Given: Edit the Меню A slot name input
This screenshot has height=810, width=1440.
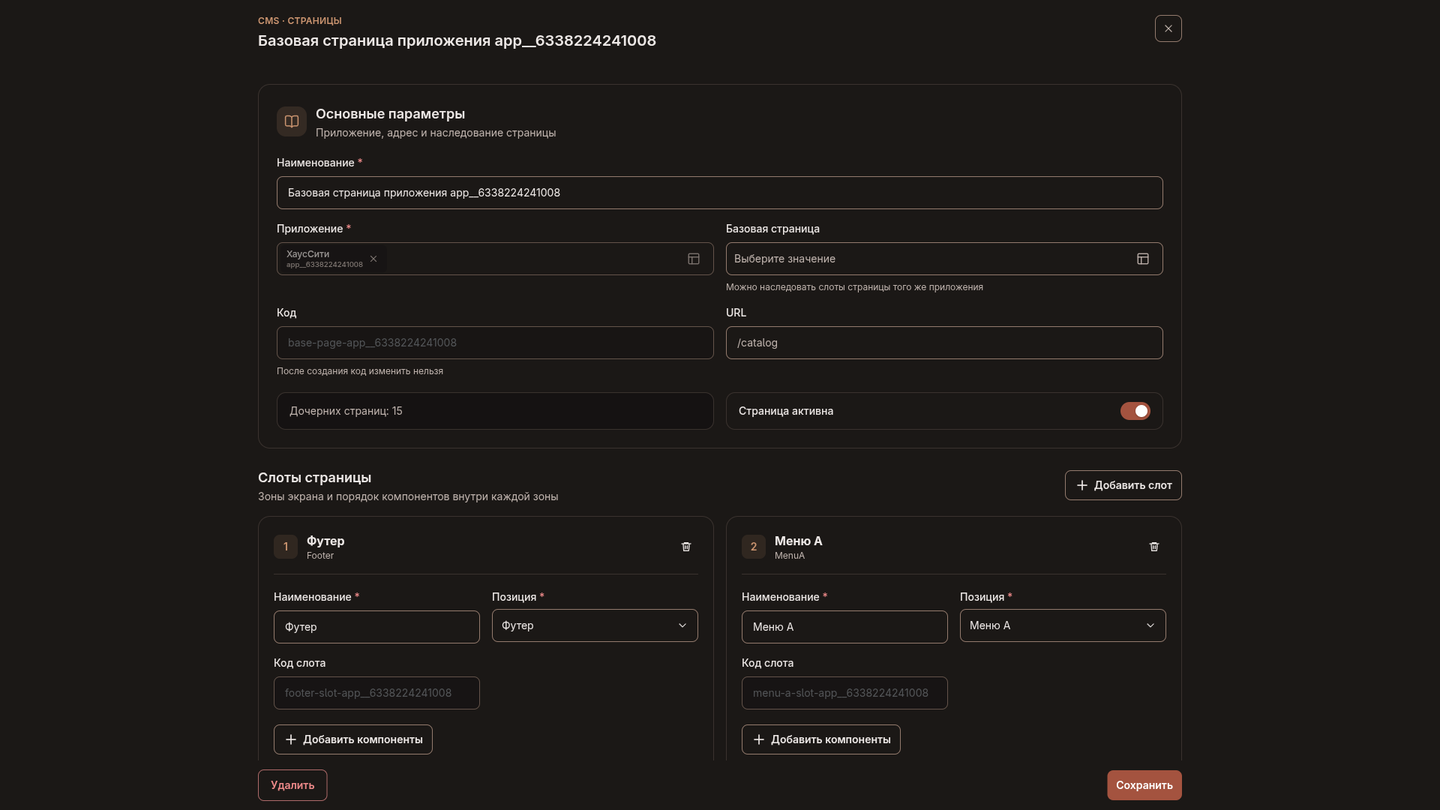Looking at the screenshot, I should (845, 627).
